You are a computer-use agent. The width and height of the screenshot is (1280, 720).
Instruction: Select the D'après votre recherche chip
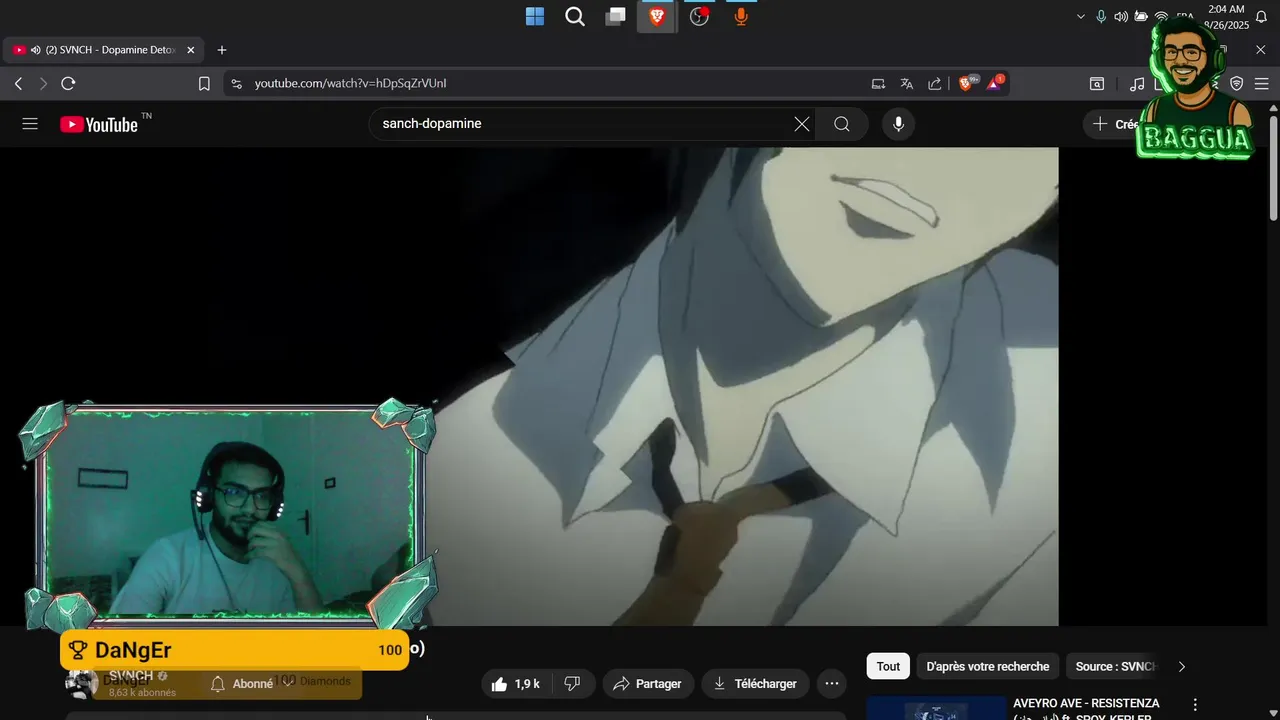(x=988, y=666)
